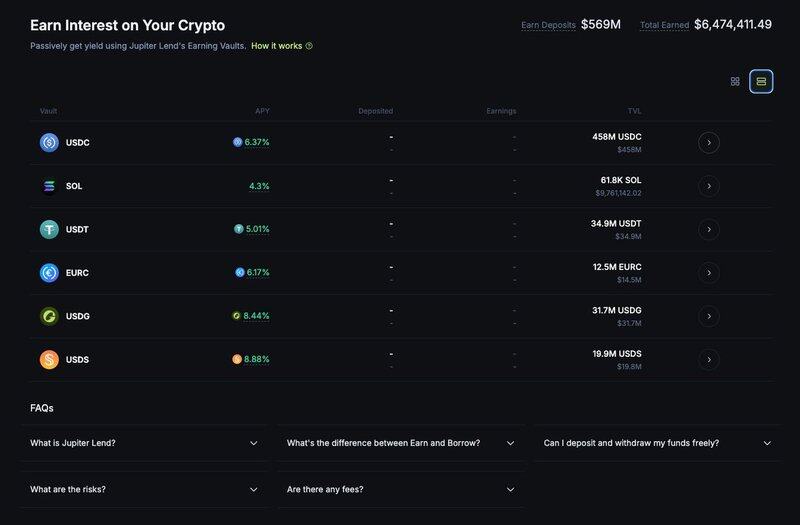Click the EURC euro coin icon
Viewport: 800px width, 525px height.
(49, 272)
